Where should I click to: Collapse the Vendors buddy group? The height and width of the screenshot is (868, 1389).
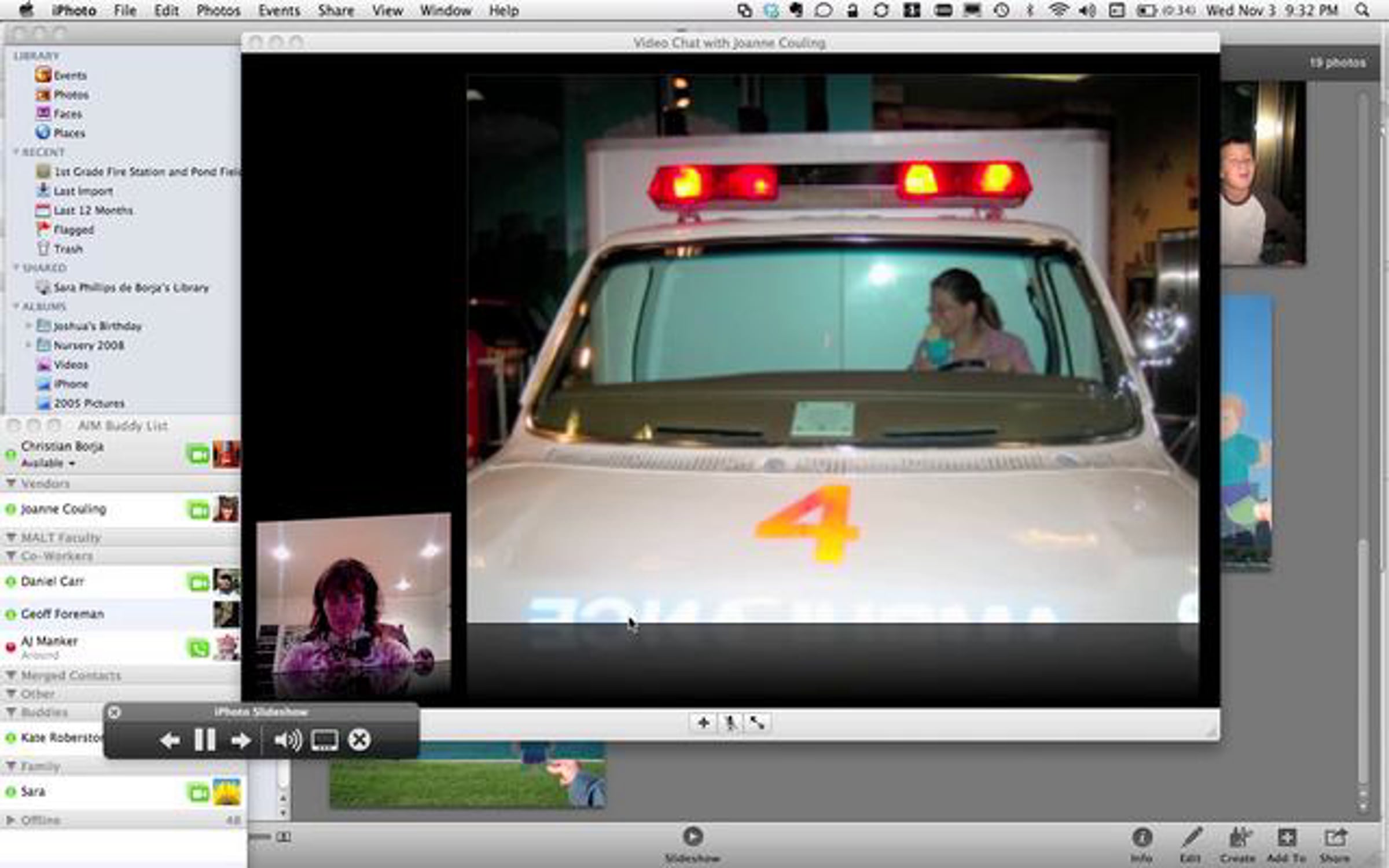[x=11, y=483]
